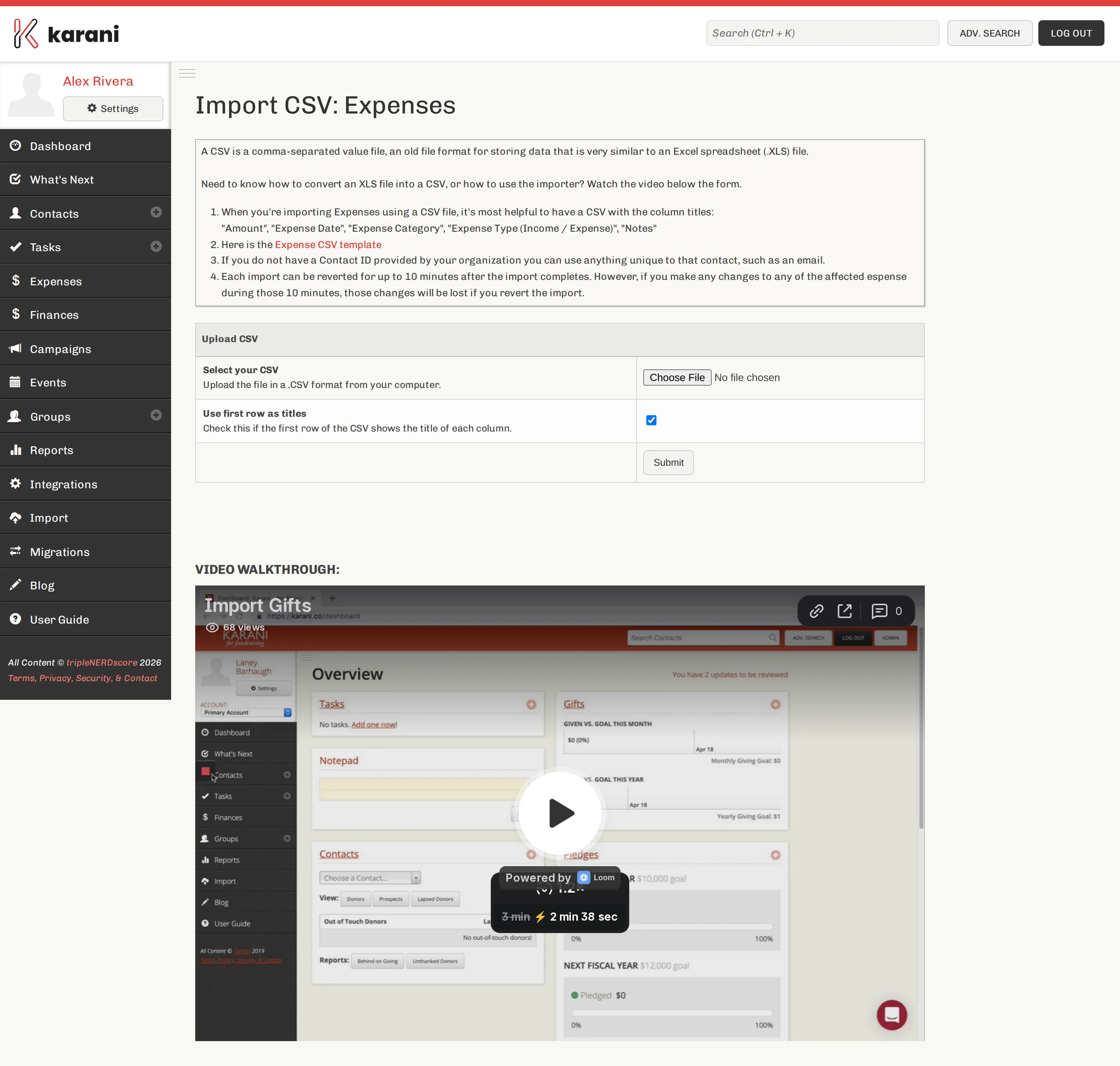Open the What's Next menu item
This screenshot has width=1120, height=1066.
[x=85, y=180]
